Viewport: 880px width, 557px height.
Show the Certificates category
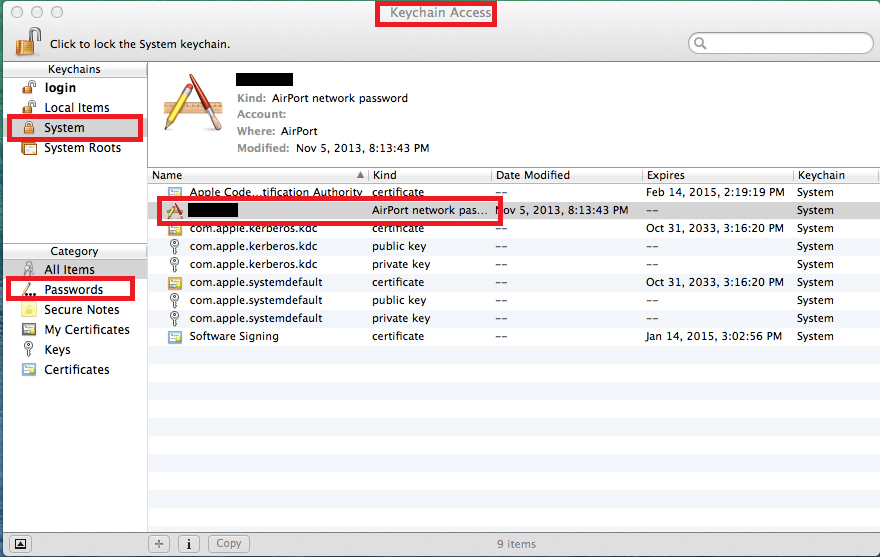(x=75, y=369)
